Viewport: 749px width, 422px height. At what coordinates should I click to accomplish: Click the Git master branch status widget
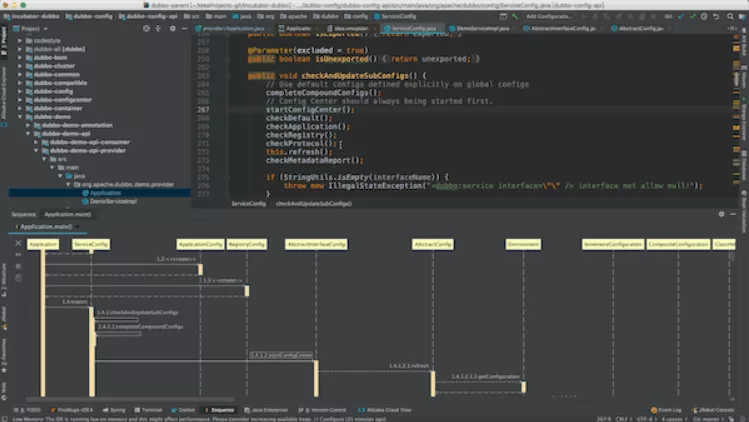[709, 419]
